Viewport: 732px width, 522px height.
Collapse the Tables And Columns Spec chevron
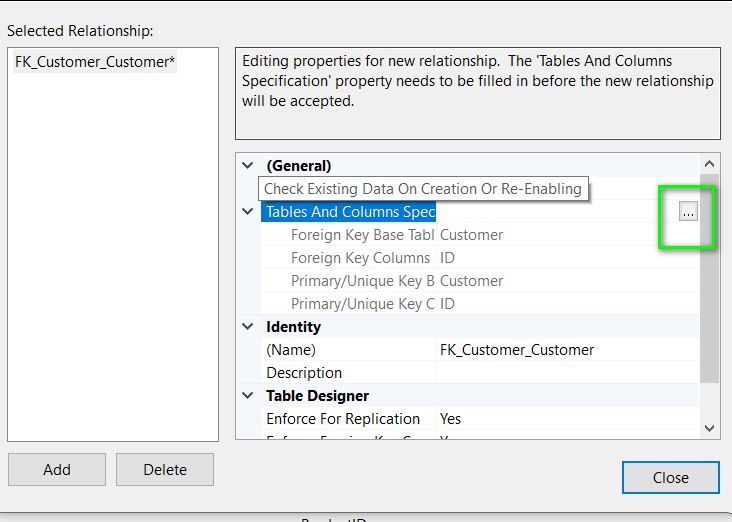(248, 212)
